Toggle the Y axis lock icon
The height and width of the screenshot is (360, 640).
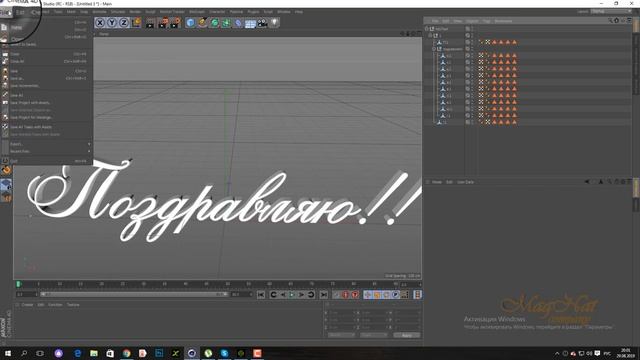tap(111, 22)
